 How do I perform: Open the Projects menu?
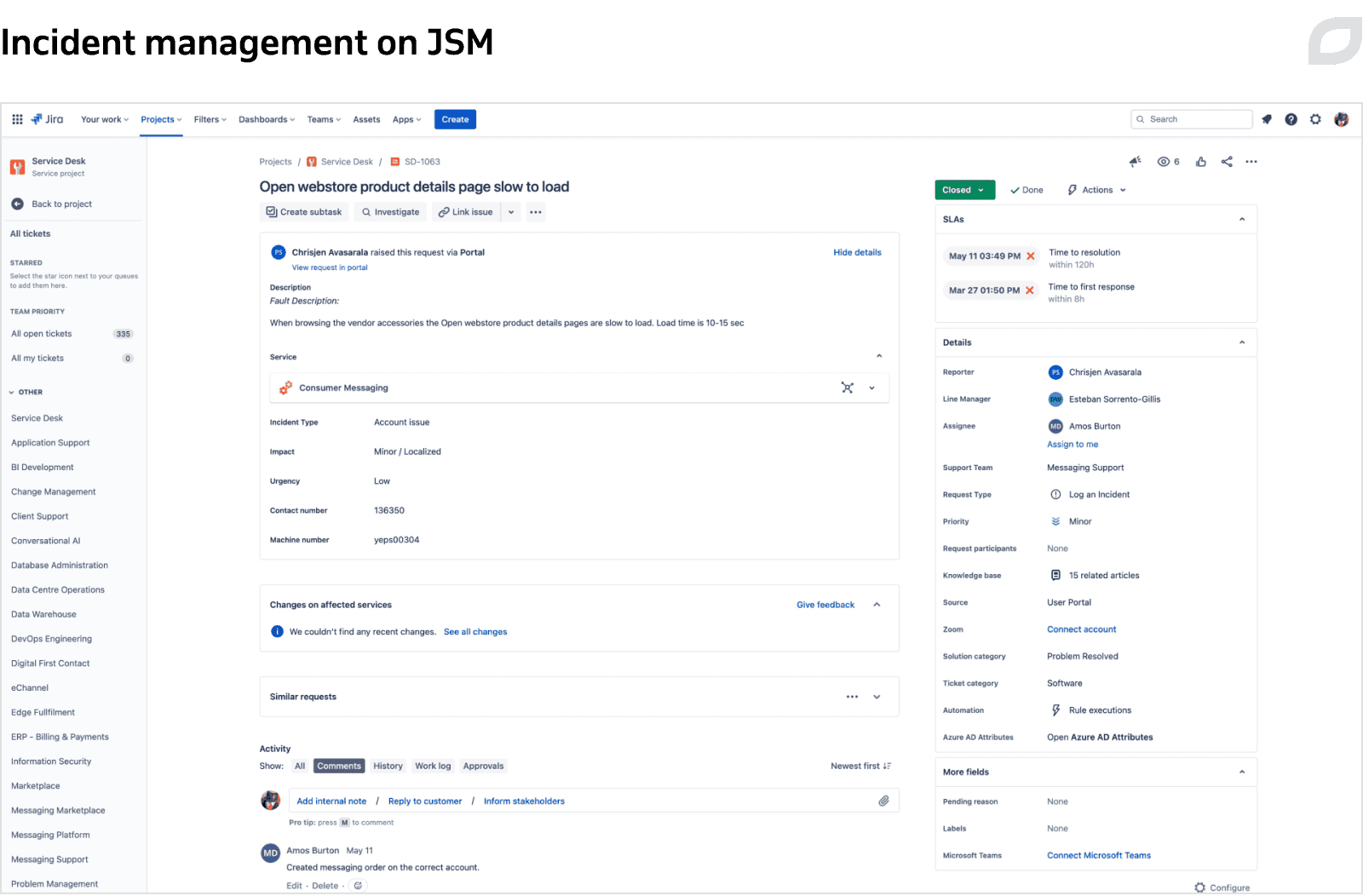pos(161,119)
